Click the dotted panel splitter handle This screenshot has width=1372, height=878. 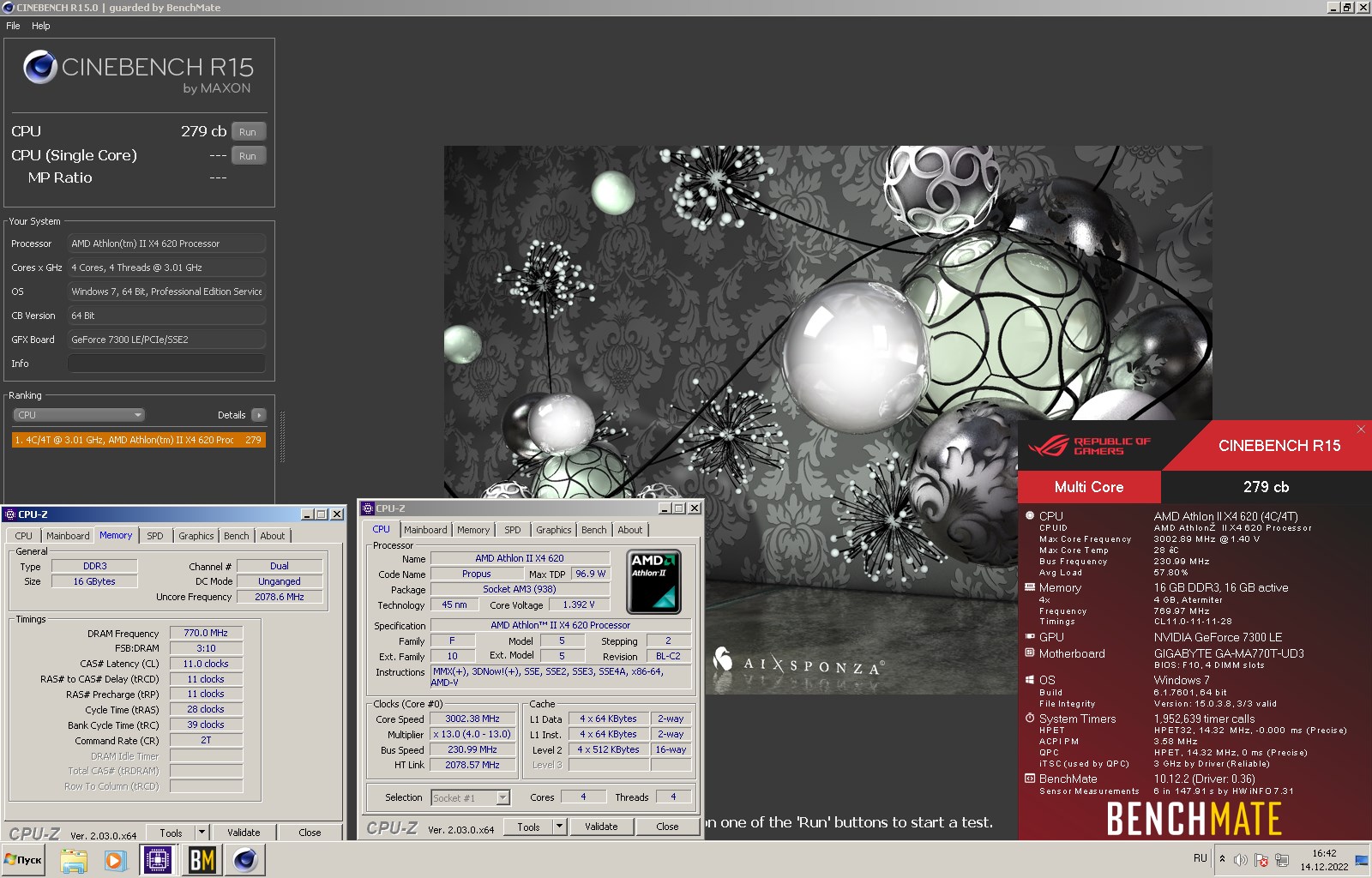pyautogui.click(x=282, y=437)
